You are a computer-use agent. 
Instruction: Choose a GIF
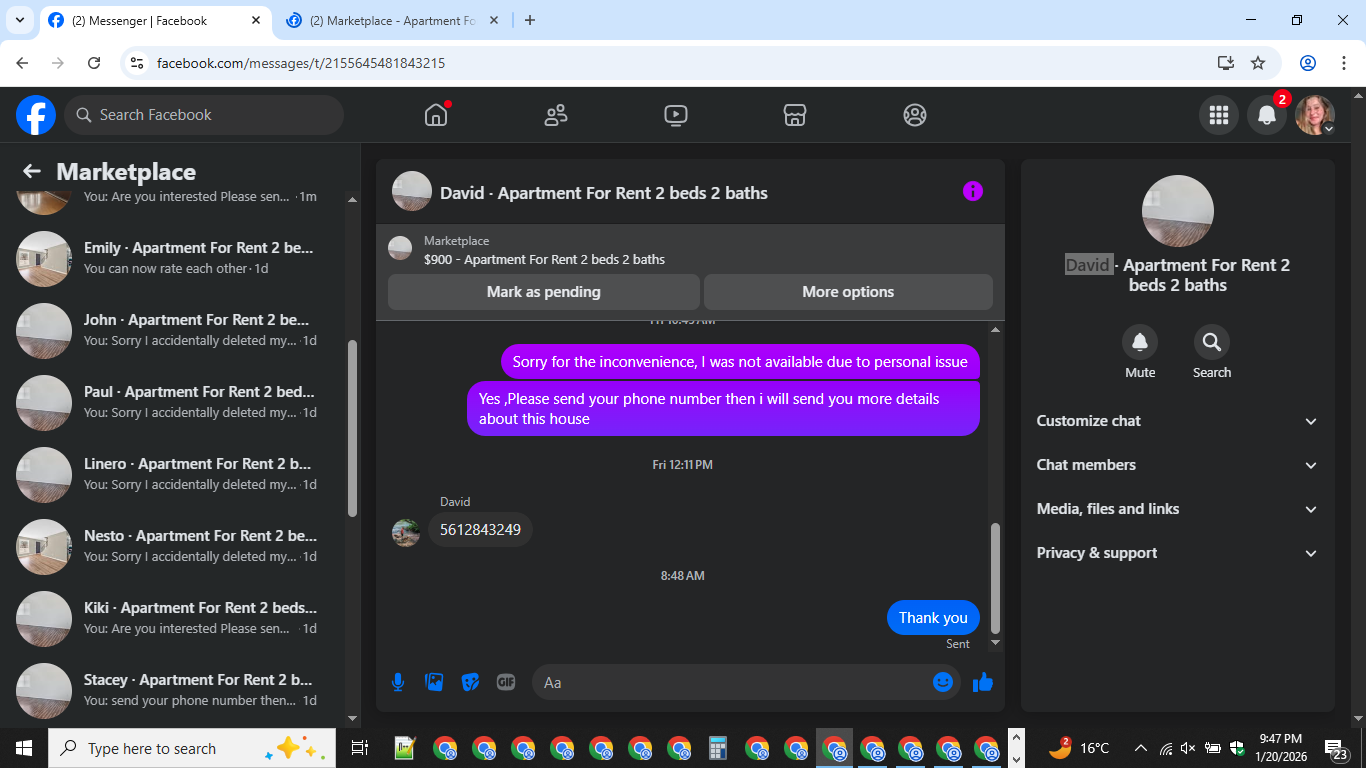pyautogui.click(x=506, y=682)
